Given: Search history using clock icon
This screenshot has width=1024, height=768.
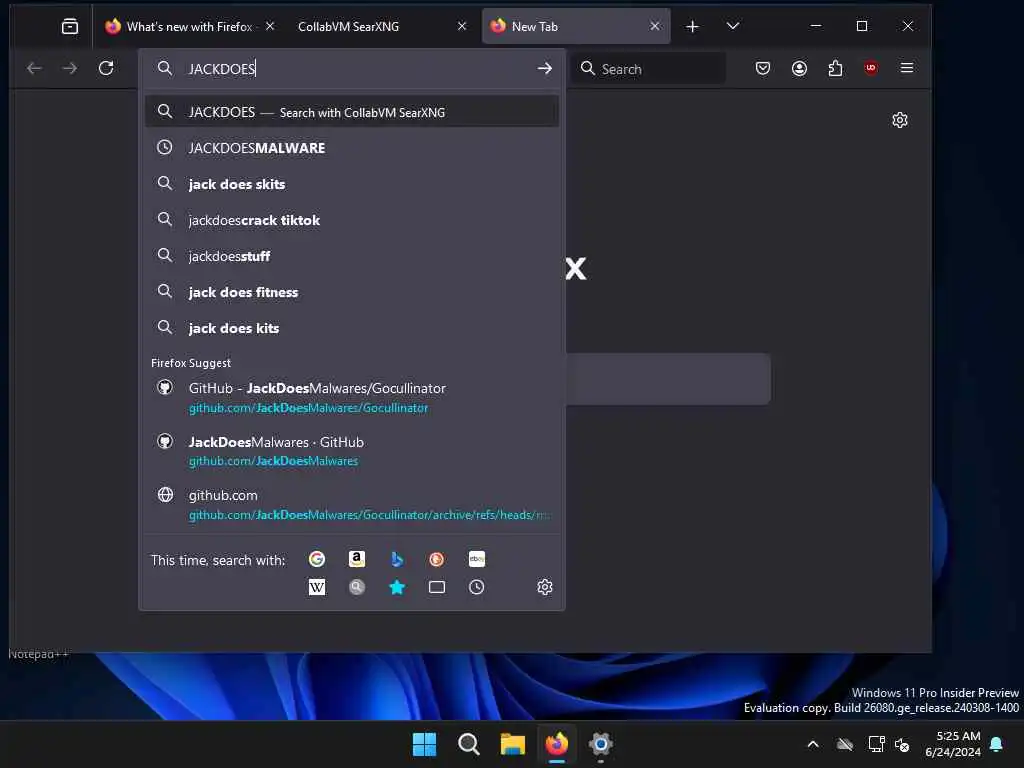Looking at the screenshot, I should click(x=477, y=587).
